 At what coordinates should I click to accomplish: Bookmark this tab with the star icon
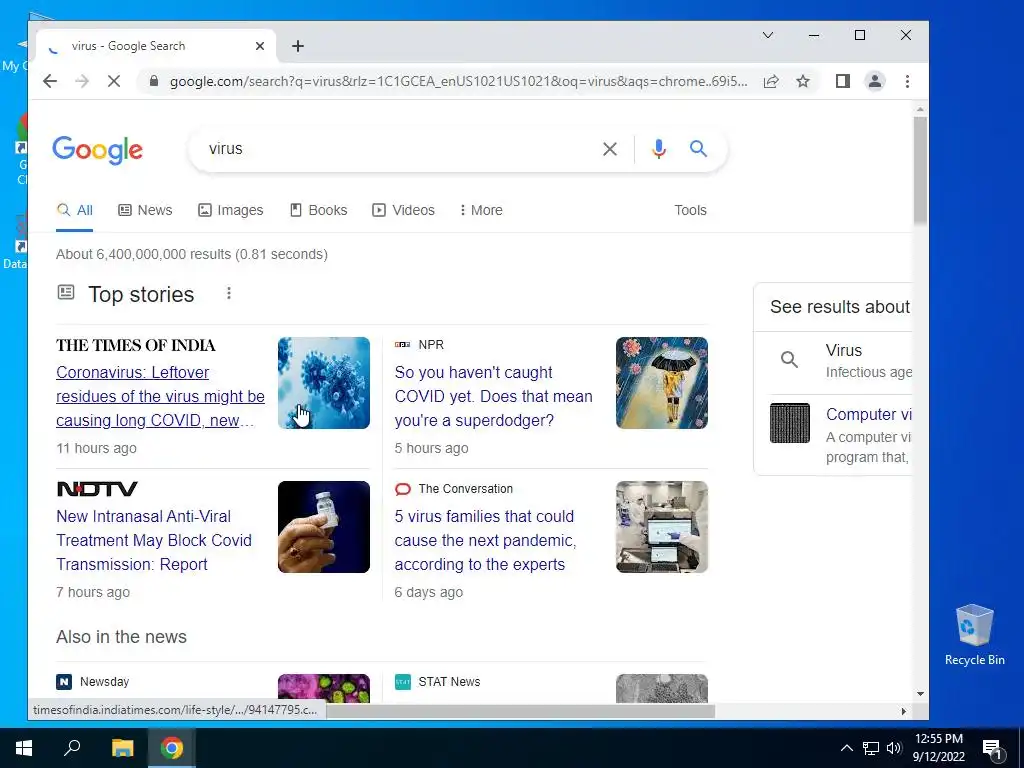click(803, 82)
